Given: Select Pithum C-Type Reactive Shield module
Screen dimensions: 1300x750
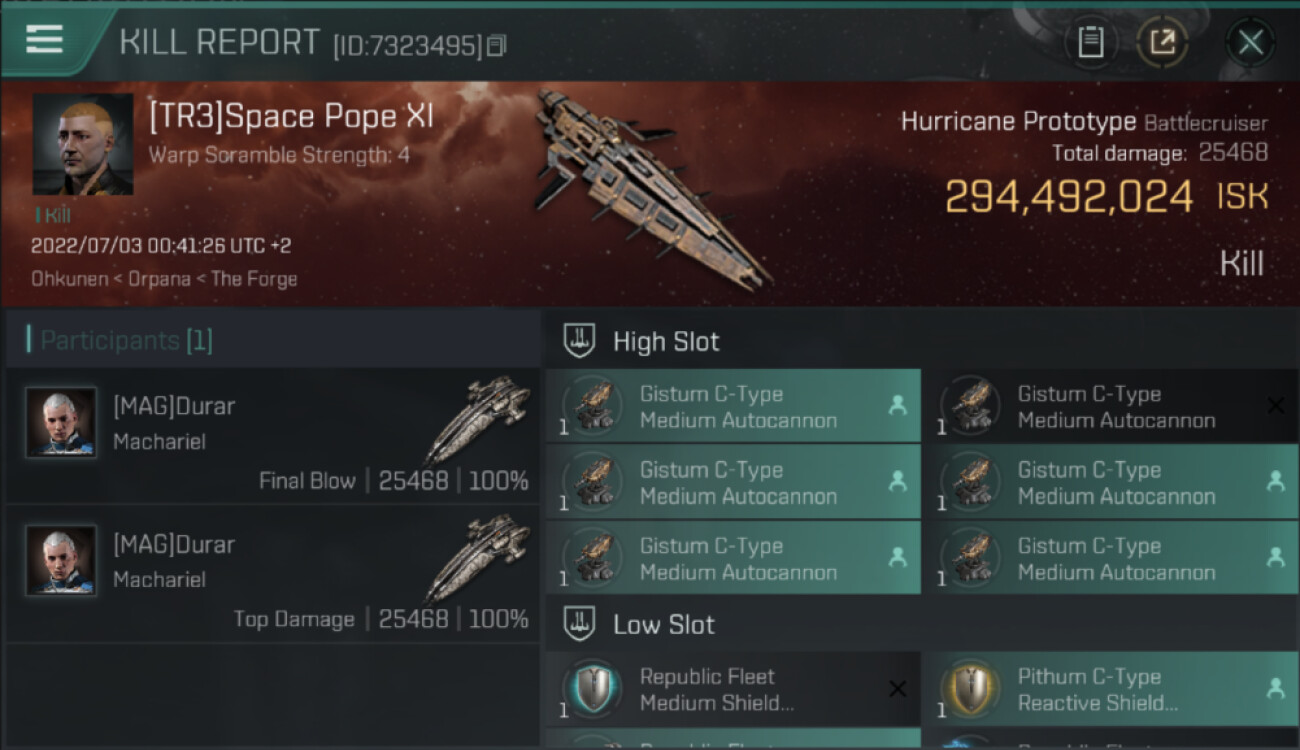Looking at the screenshot, I should click(1100, 689).
